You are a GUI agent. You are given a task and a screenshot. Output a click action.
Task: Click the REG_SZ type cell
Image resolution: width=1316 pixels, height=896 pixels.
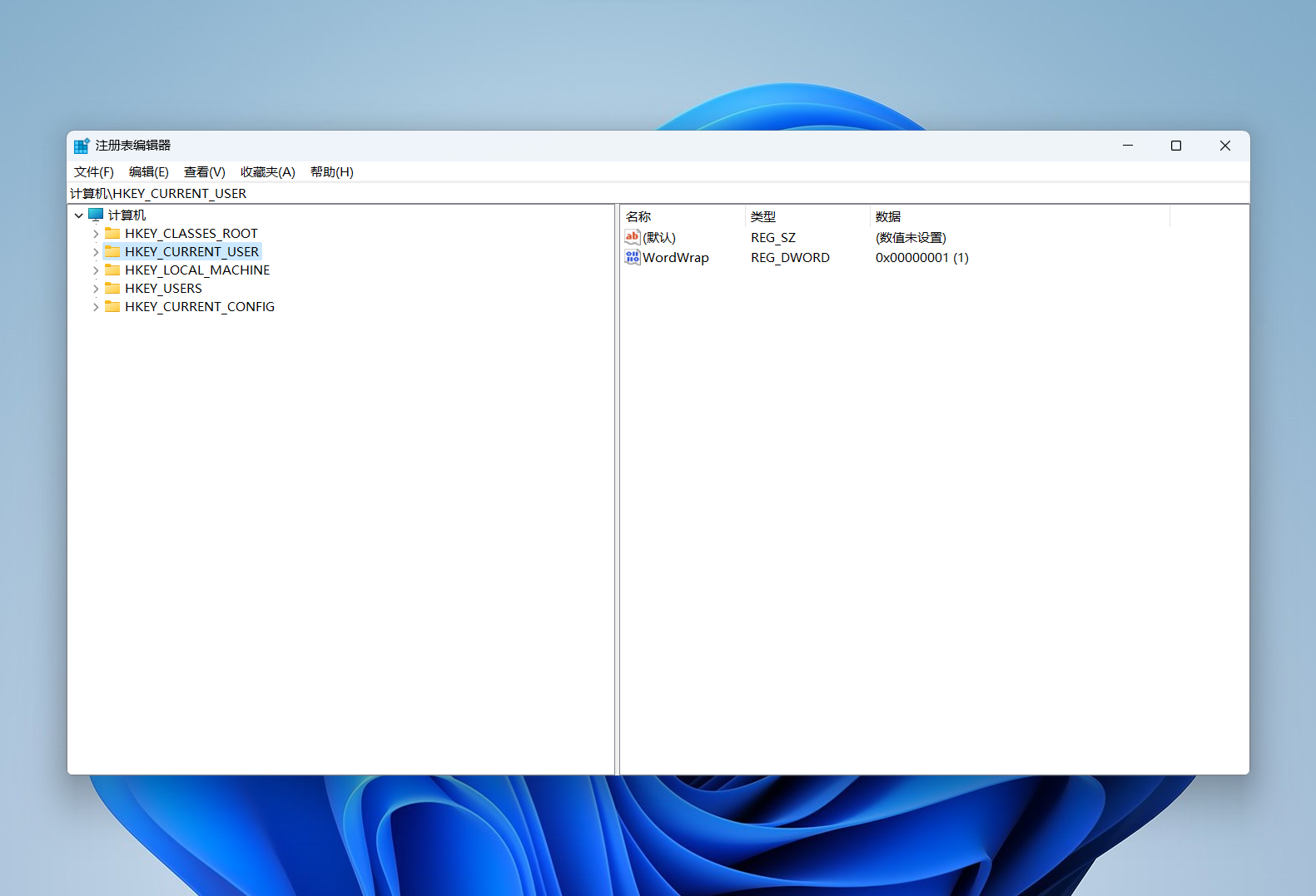tap(773, 237)
